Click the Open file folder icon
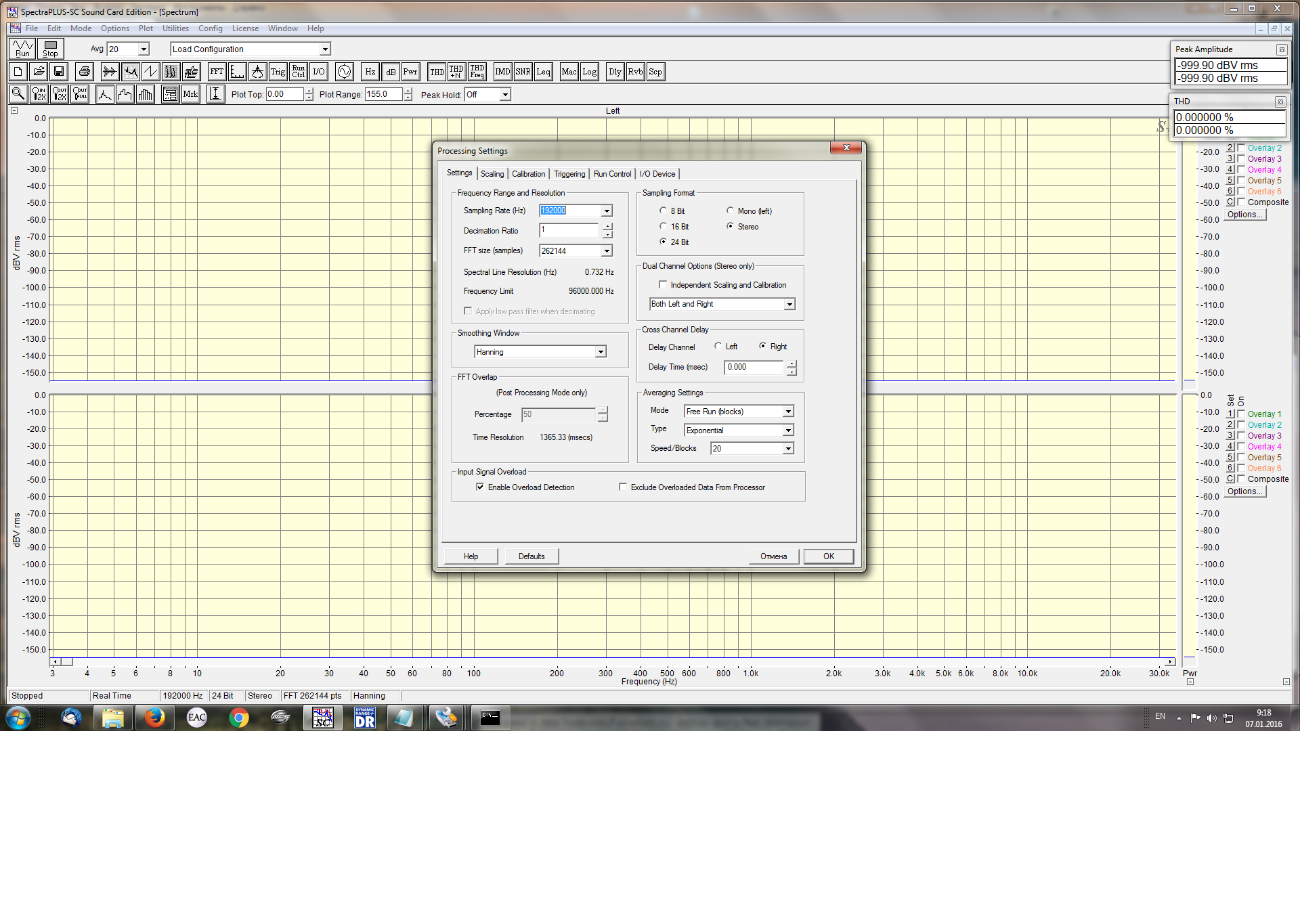 39,72
